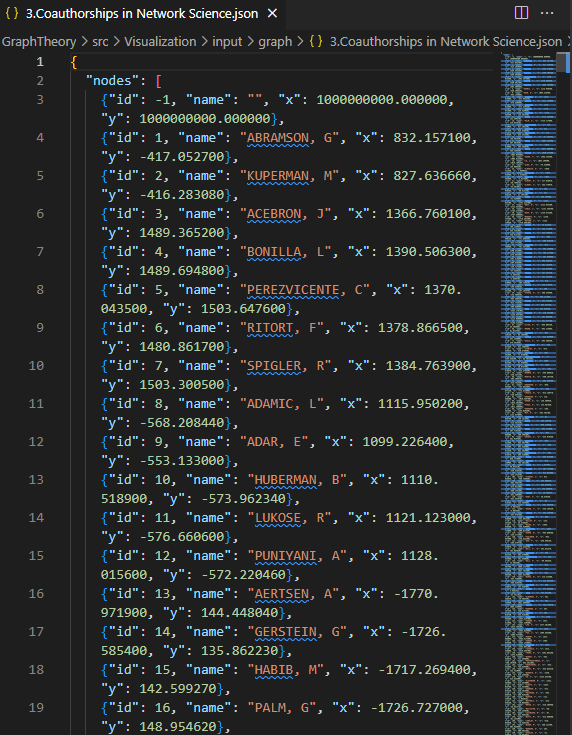572x735 pixels.
Task: Click line number 2 in gutter
Action: pyautogui.click(x=40, y=81)
